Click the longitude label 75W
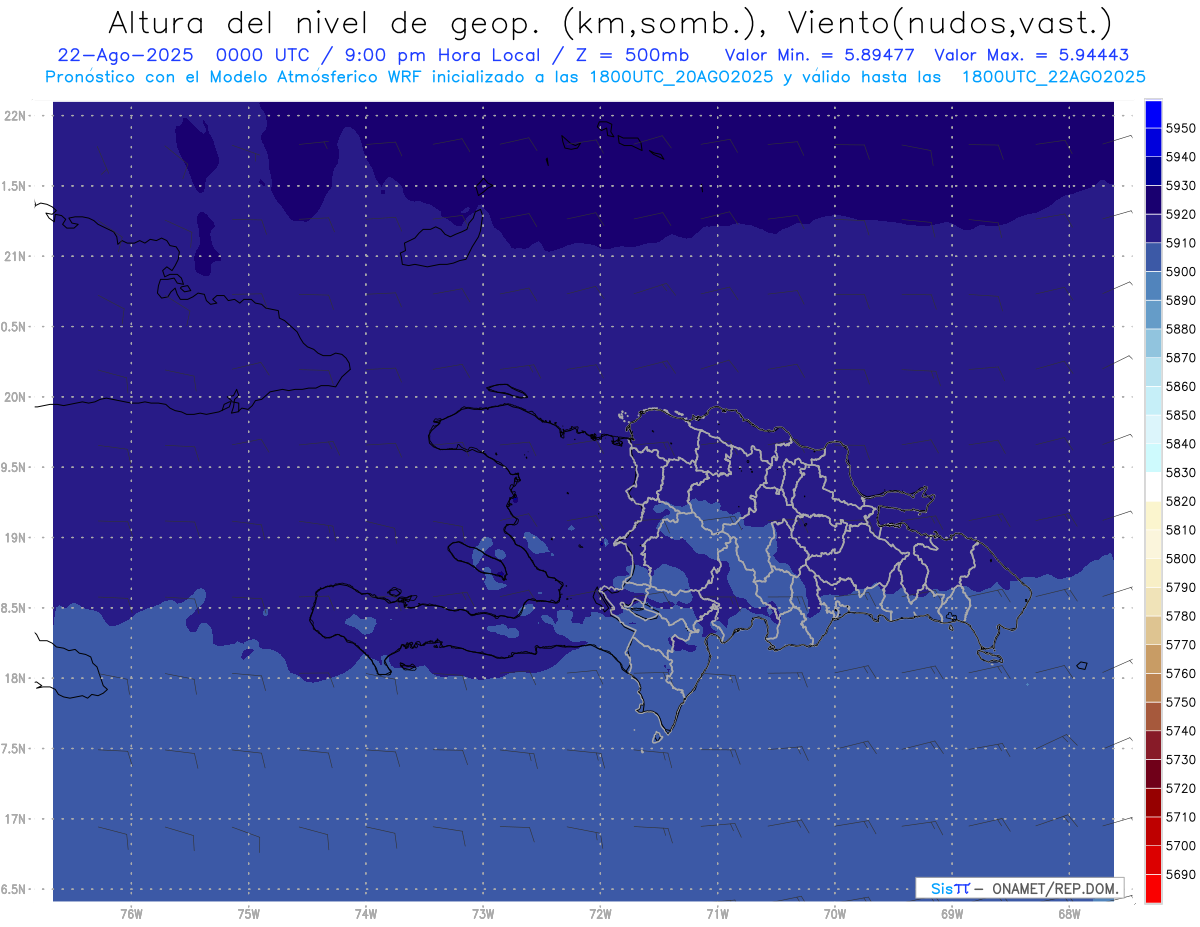The width and height of the screenshot is (1200, 927). (x=248, y=914)
